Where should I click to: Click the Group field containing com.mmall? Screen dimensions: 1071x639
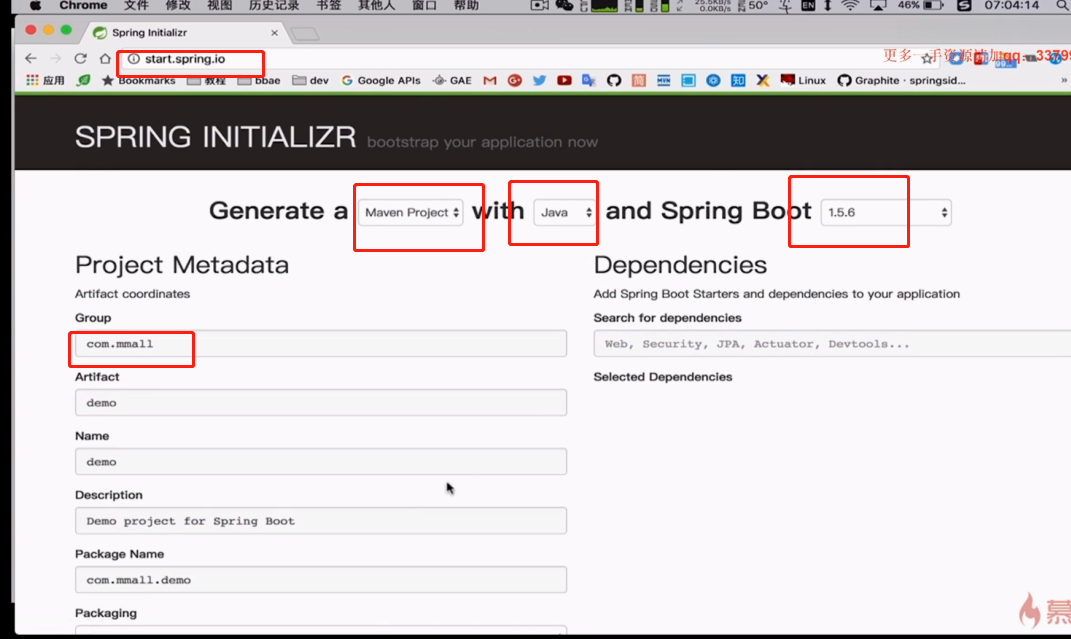[321, 343]
